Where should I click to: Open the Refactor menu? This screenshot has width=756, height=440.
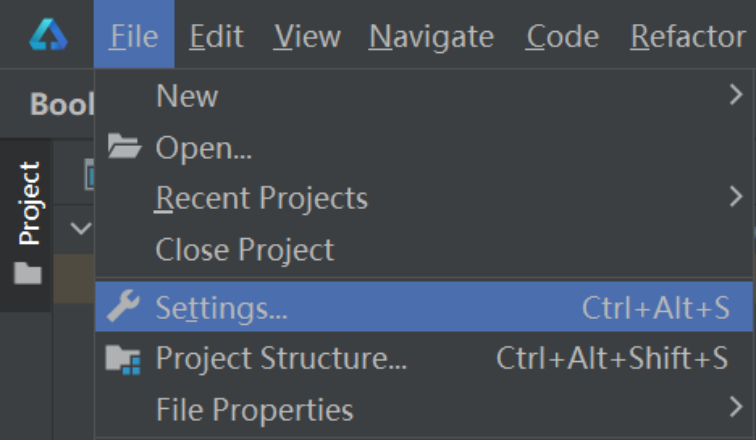coord(688,37)
